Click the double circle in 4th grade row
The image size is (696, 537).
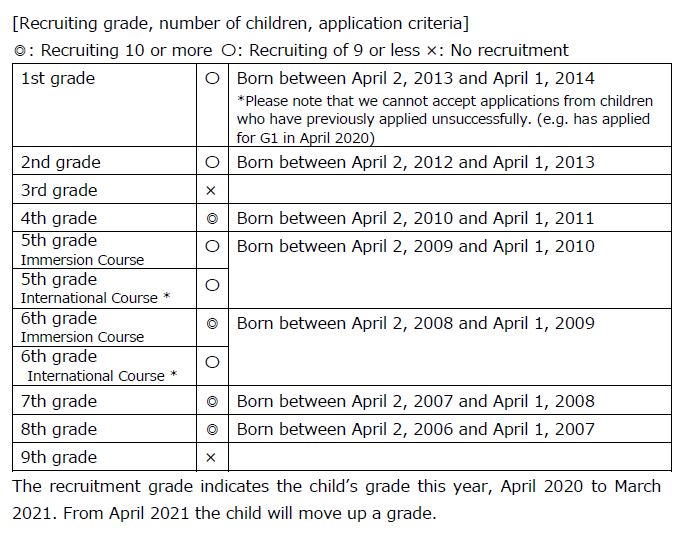[x=212, y=219]
